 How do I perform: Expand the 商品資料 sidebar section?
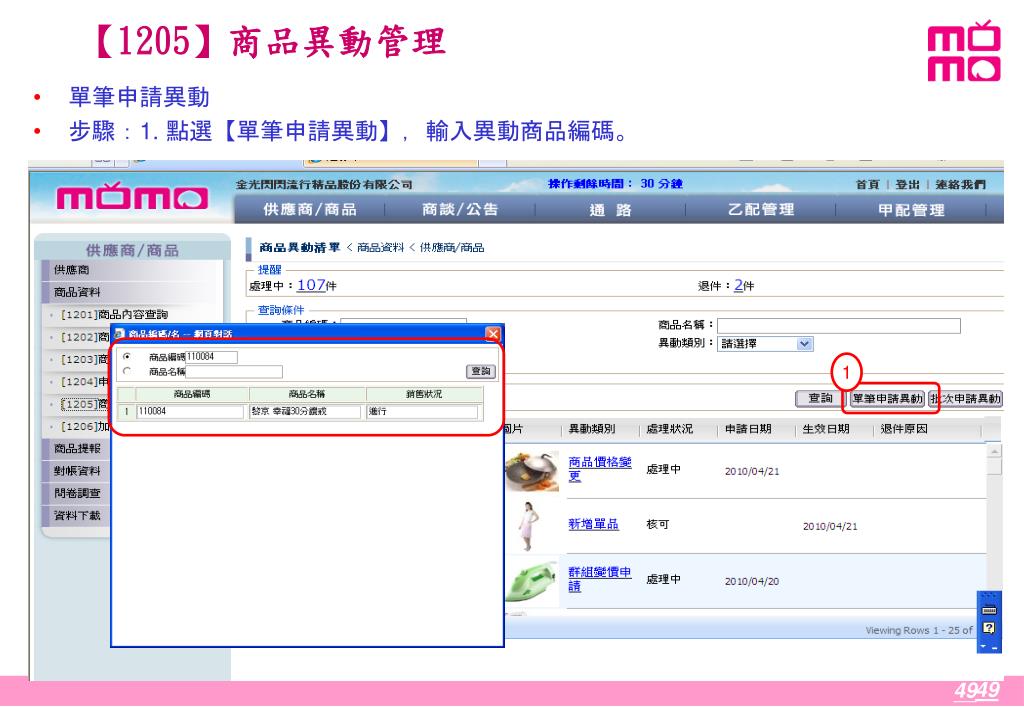tap(77, 292)
